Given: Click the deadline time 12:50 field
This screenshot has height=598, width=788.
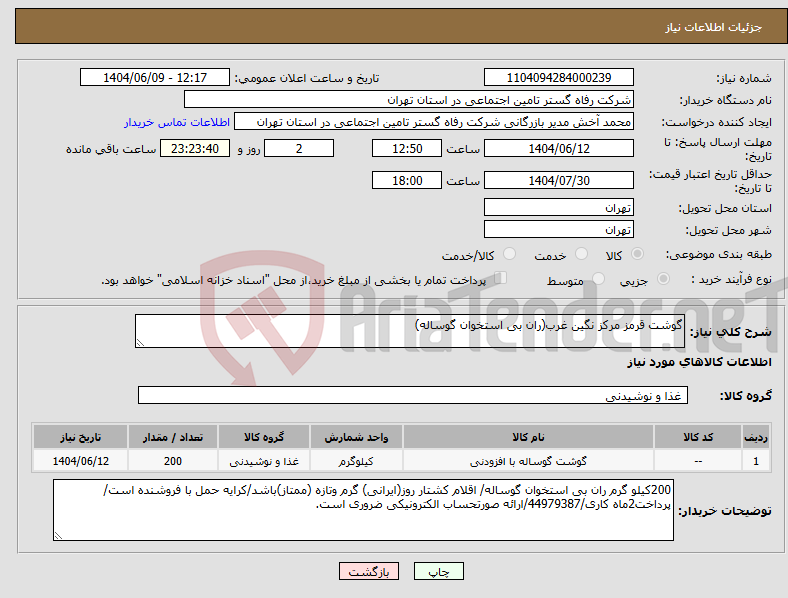Looking at the screenshot, I should [407, 148].
